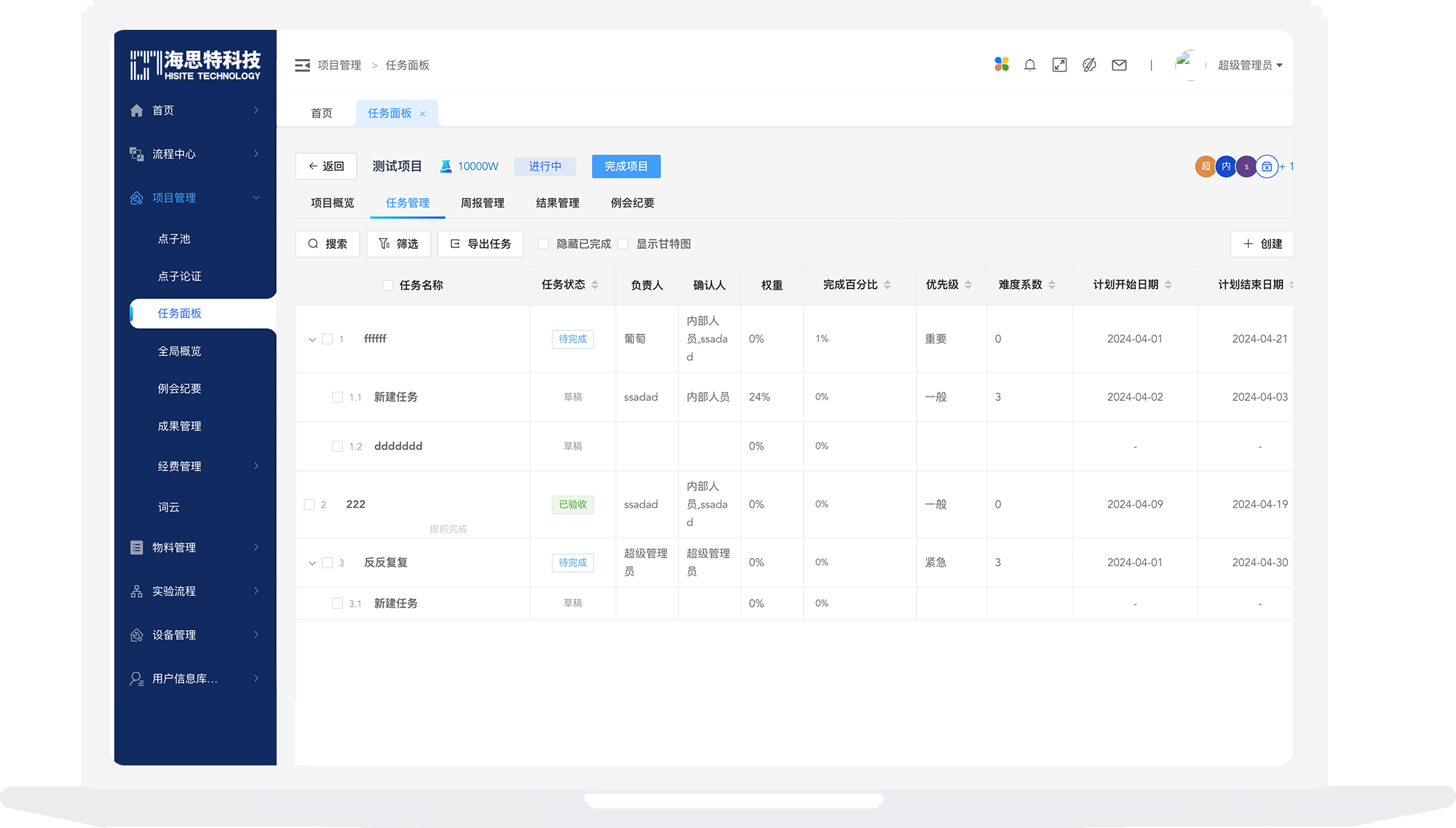Sort by 任务状态 column
The width and height of the screenshot is (1456, 828).
[595, 285]
